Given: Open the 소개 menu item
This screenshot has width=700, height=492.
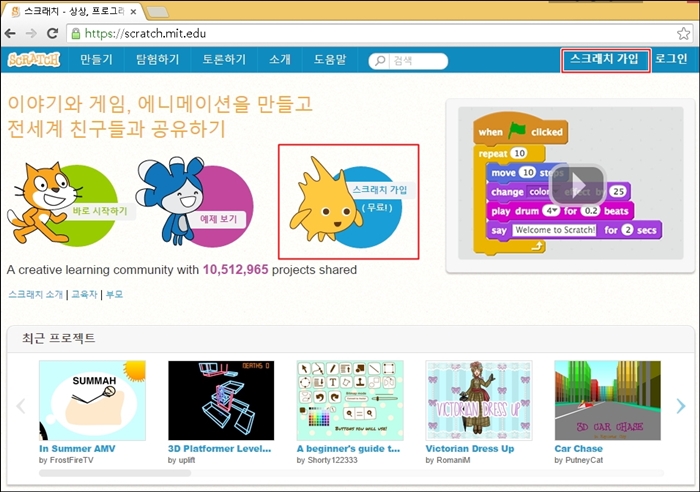Looking at the screenshot, I should point(280,59).
